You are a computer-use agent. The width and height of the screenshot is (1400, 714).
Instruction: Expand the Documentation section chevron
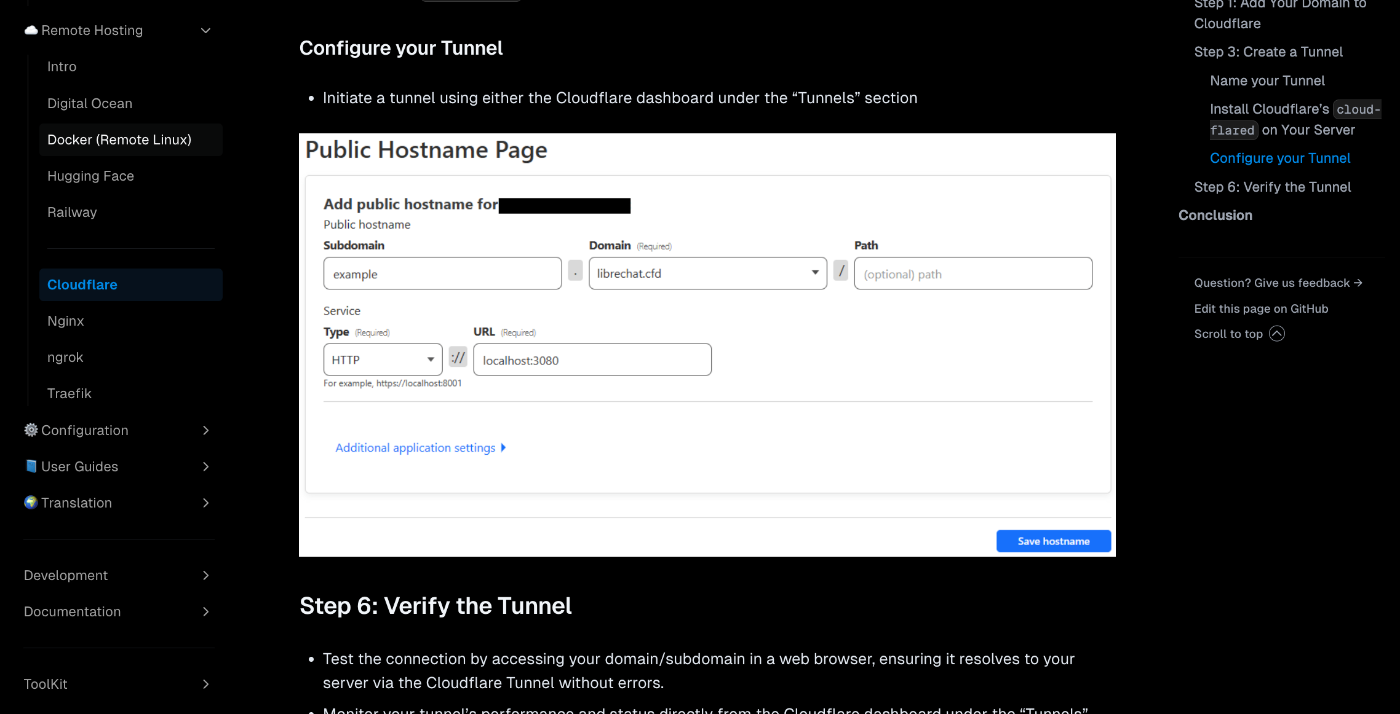click(x=206, y=611)
